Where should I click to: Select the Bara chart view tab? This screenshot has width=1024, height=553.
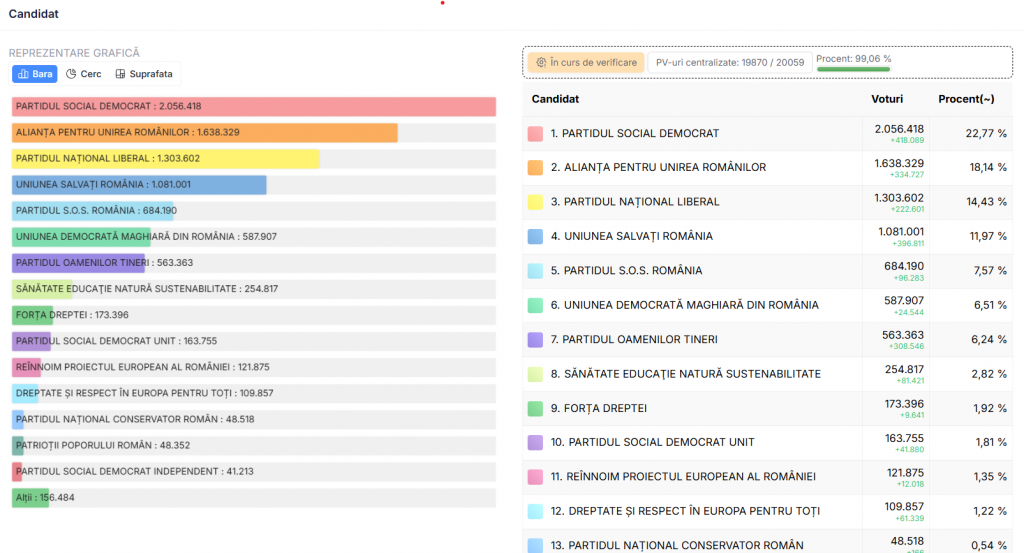click(x=35, y=74)
